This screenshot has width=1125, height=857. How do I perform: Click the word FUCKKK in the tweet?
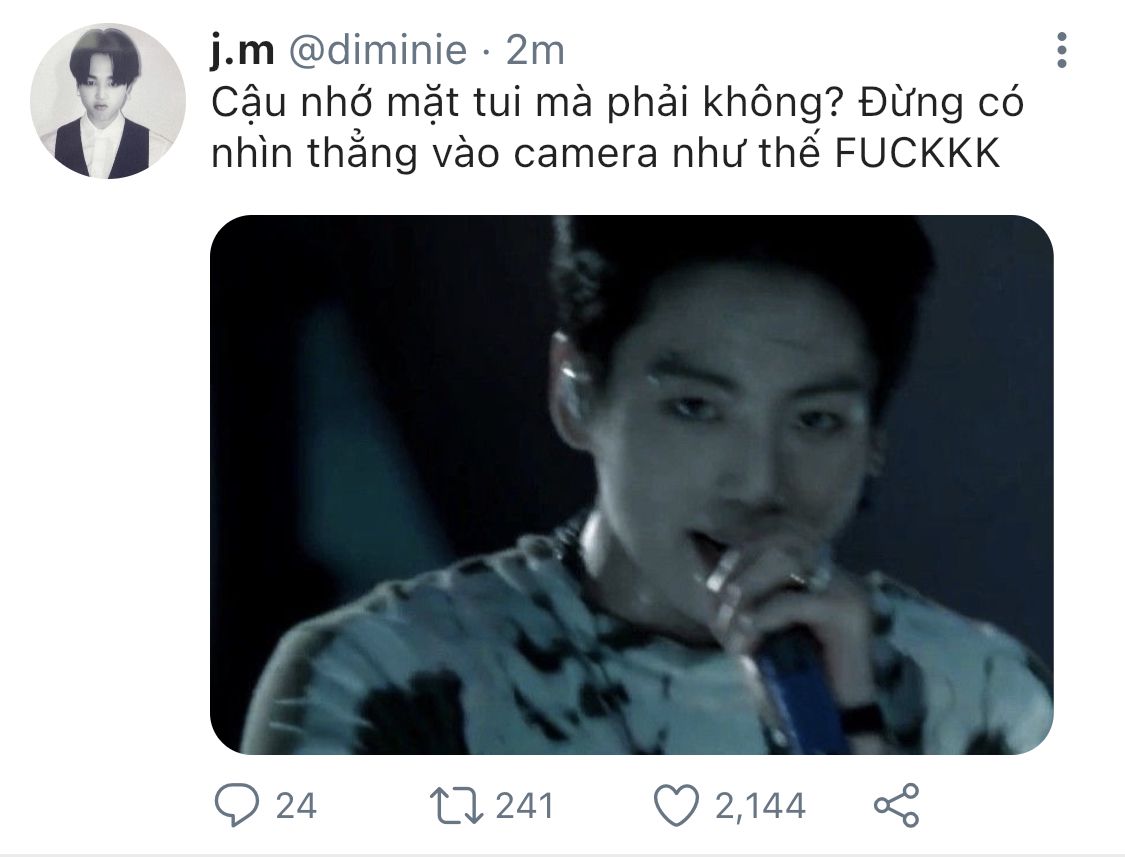(x=918, y=153)
